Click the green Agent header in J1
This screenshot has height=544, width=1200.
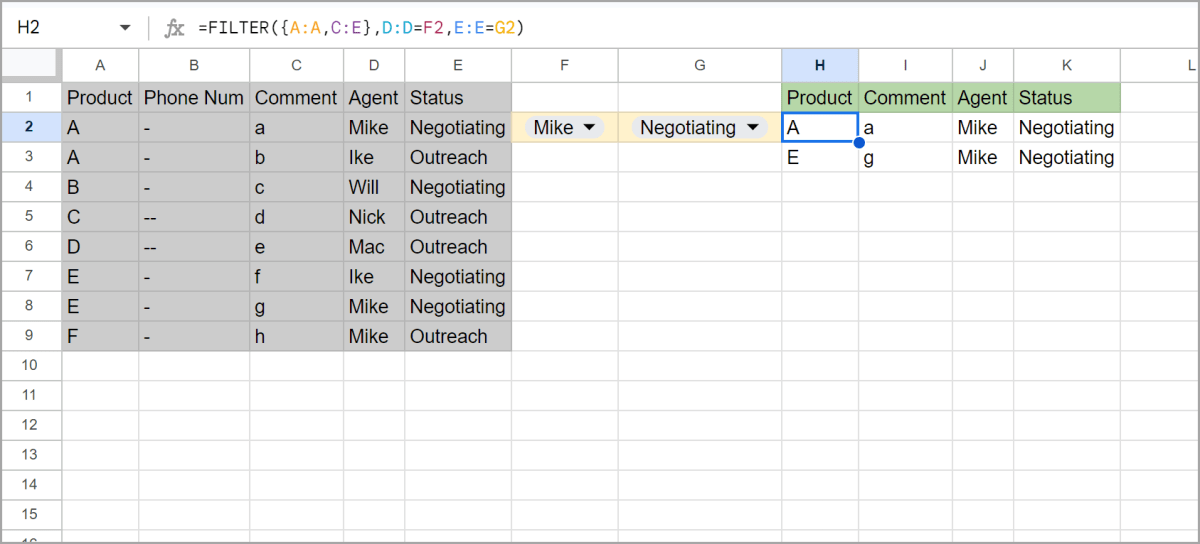click(983, 98)
